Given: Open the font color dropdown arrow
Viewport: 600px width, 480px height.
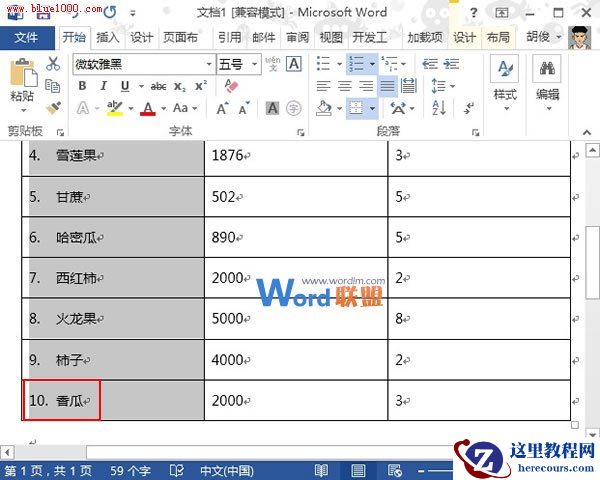Looking at the screenshot, I should 163,109.
